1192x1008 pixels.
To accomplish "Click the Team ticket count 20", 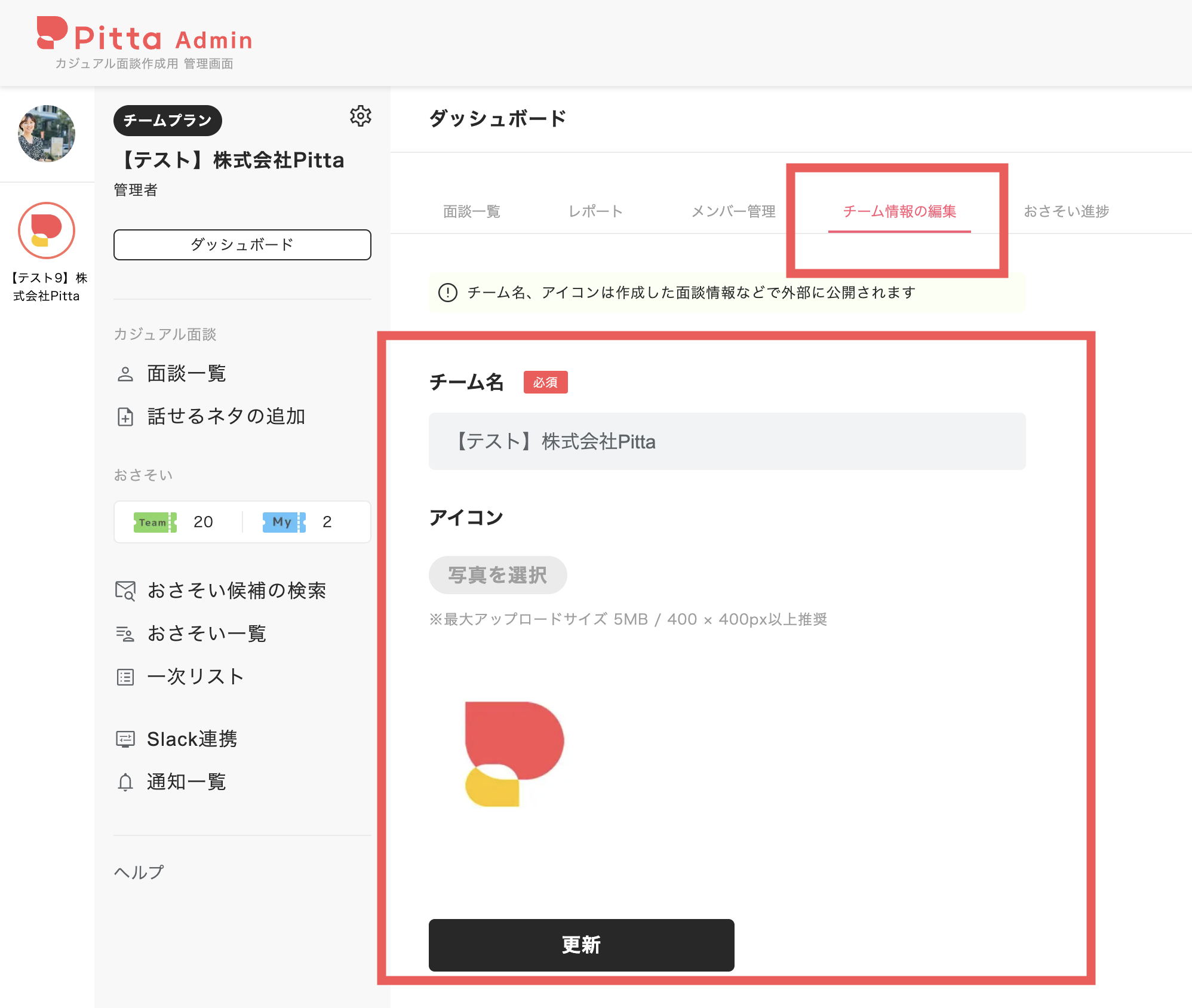I will 203,523.
